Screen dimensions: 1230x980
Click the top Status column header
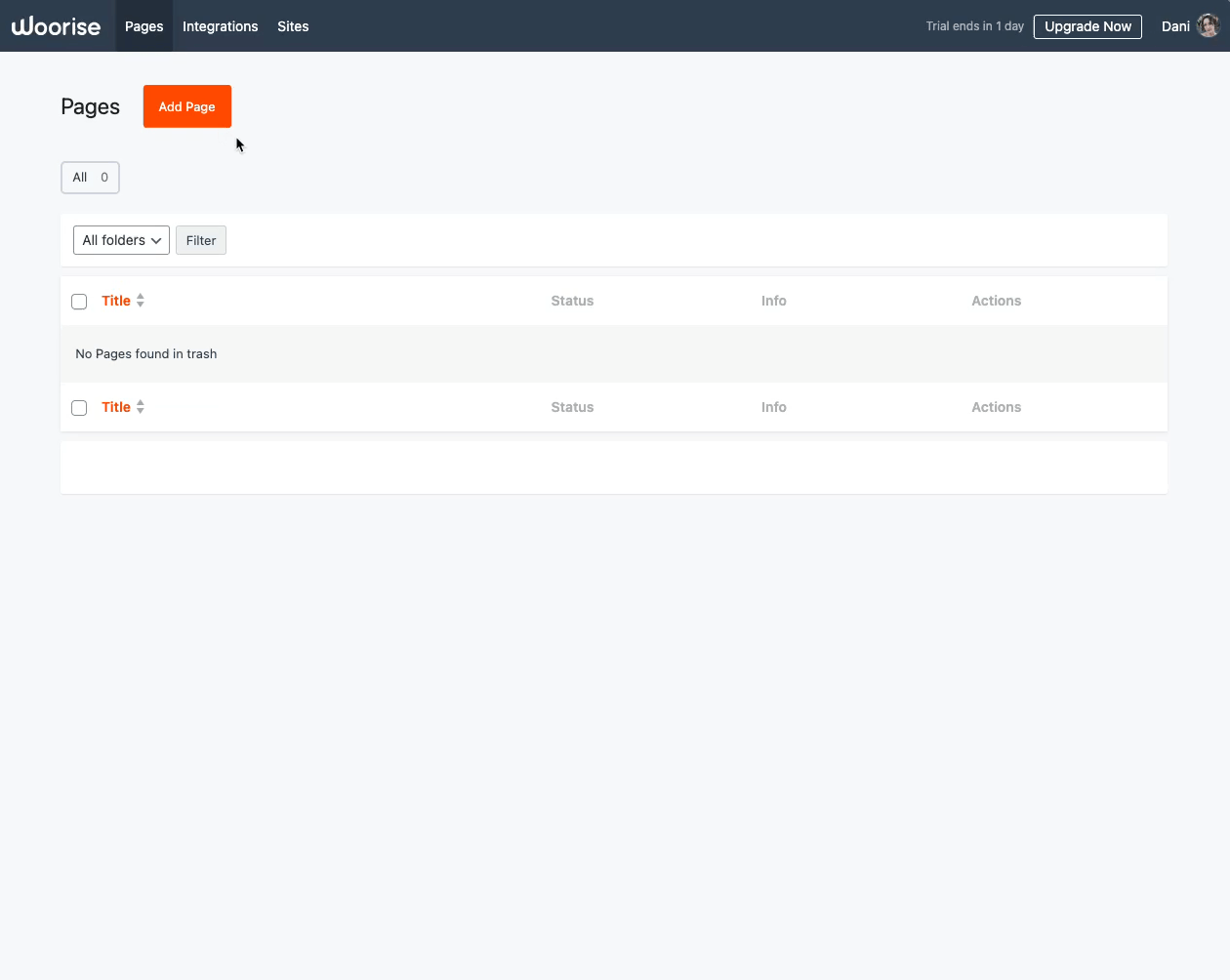pos(572,301)
